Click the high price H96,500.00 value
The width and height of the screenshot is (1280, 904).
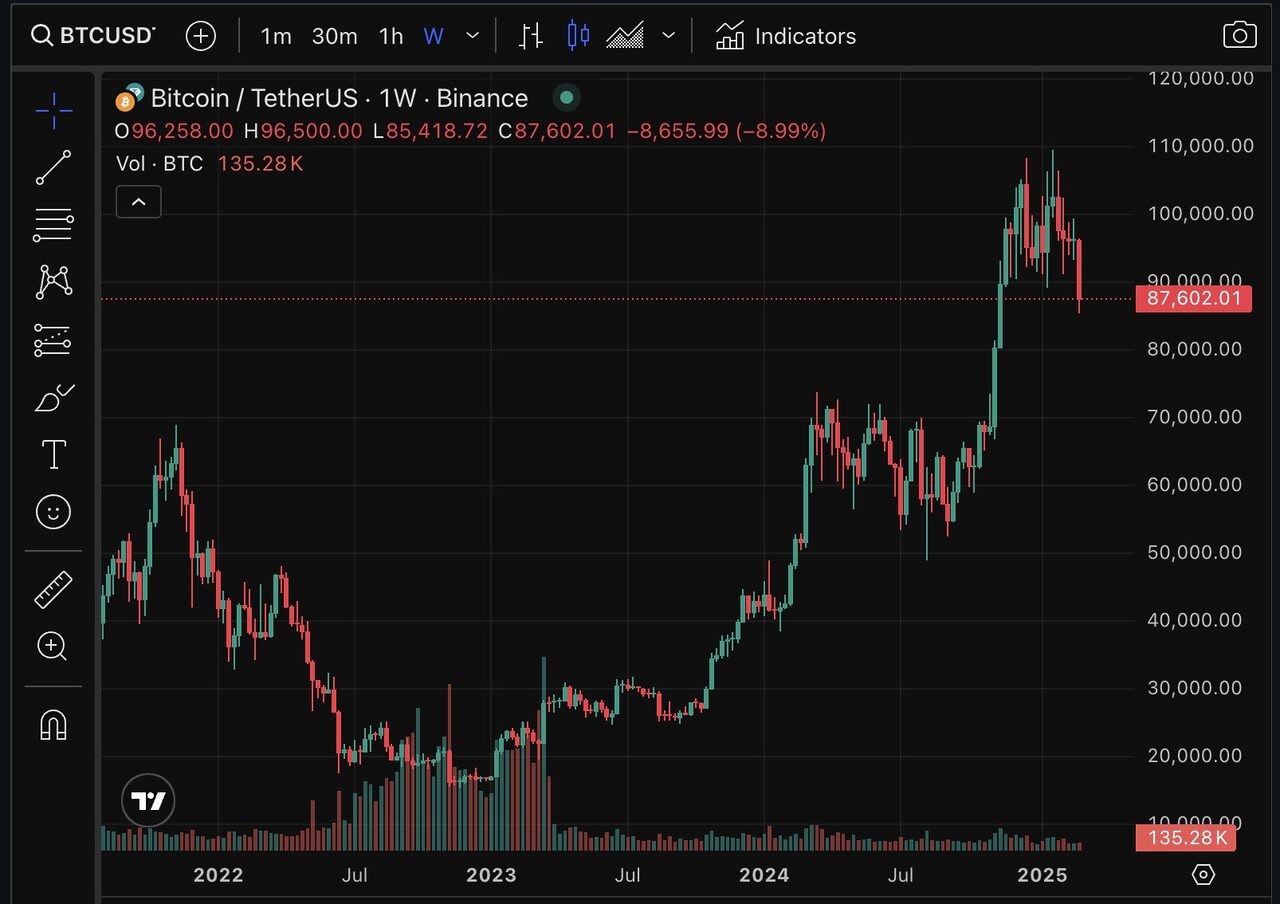303,131
